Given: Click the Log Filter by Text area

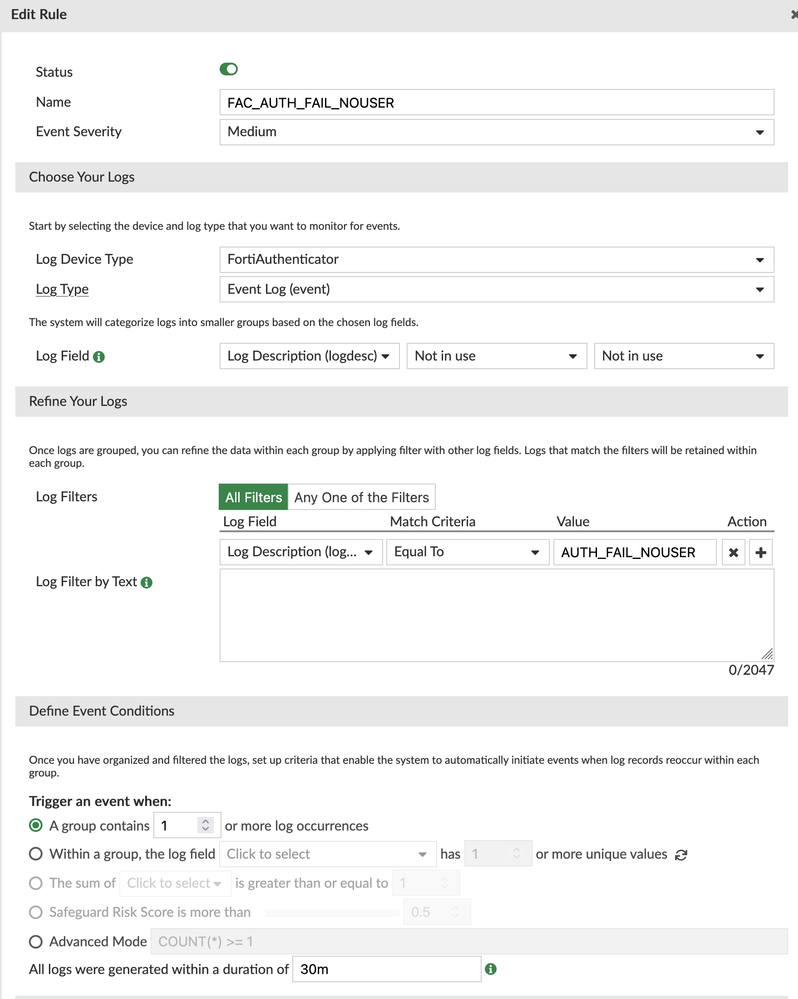Looking at the screenshot, I should pyautogui.click(x=496, y=615).
